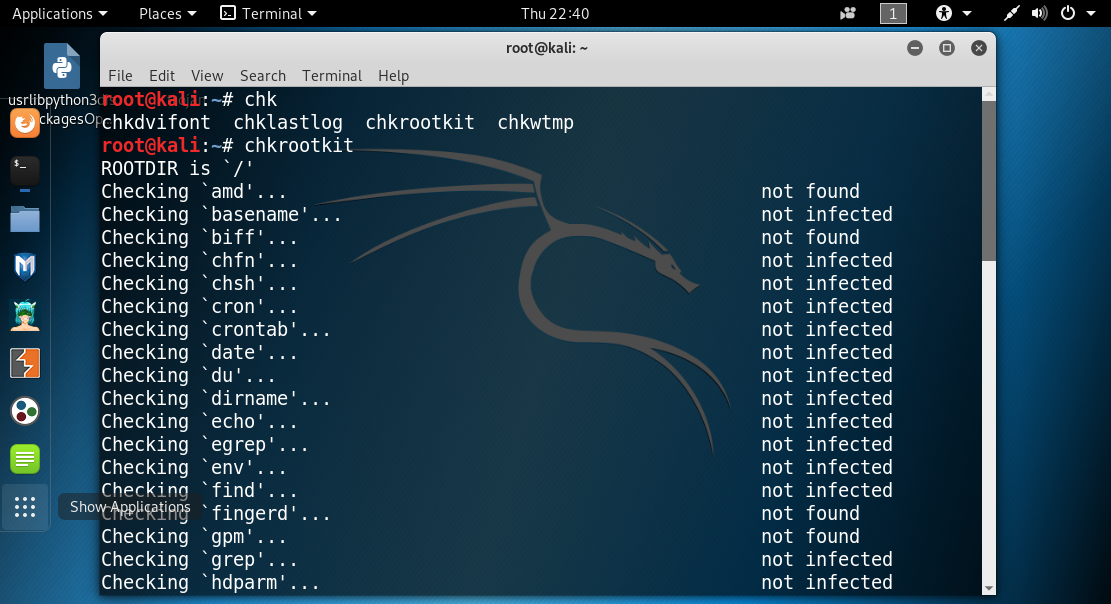This screenshot has width=1111, height=604.
Task: Click 'not infected' result for dirname
Action: (x=827, y=398)
